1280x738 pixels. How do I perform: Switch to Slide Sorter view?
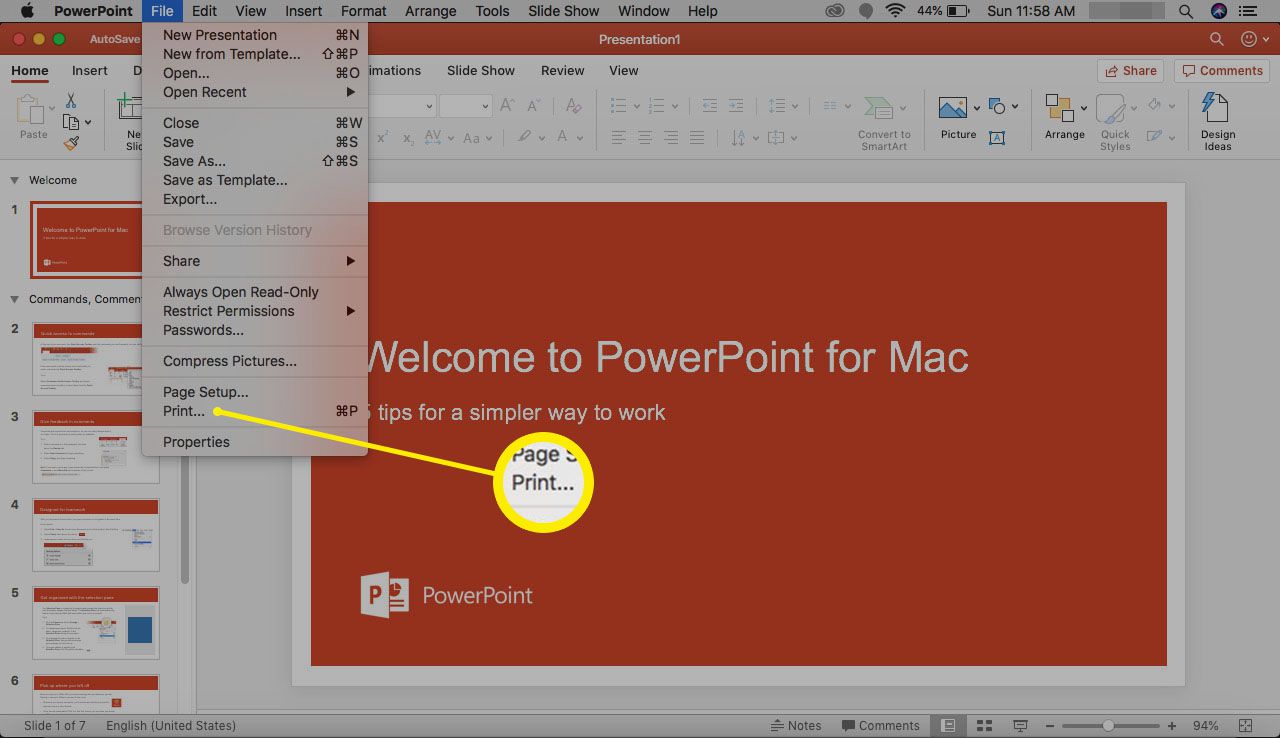(984, 725)
